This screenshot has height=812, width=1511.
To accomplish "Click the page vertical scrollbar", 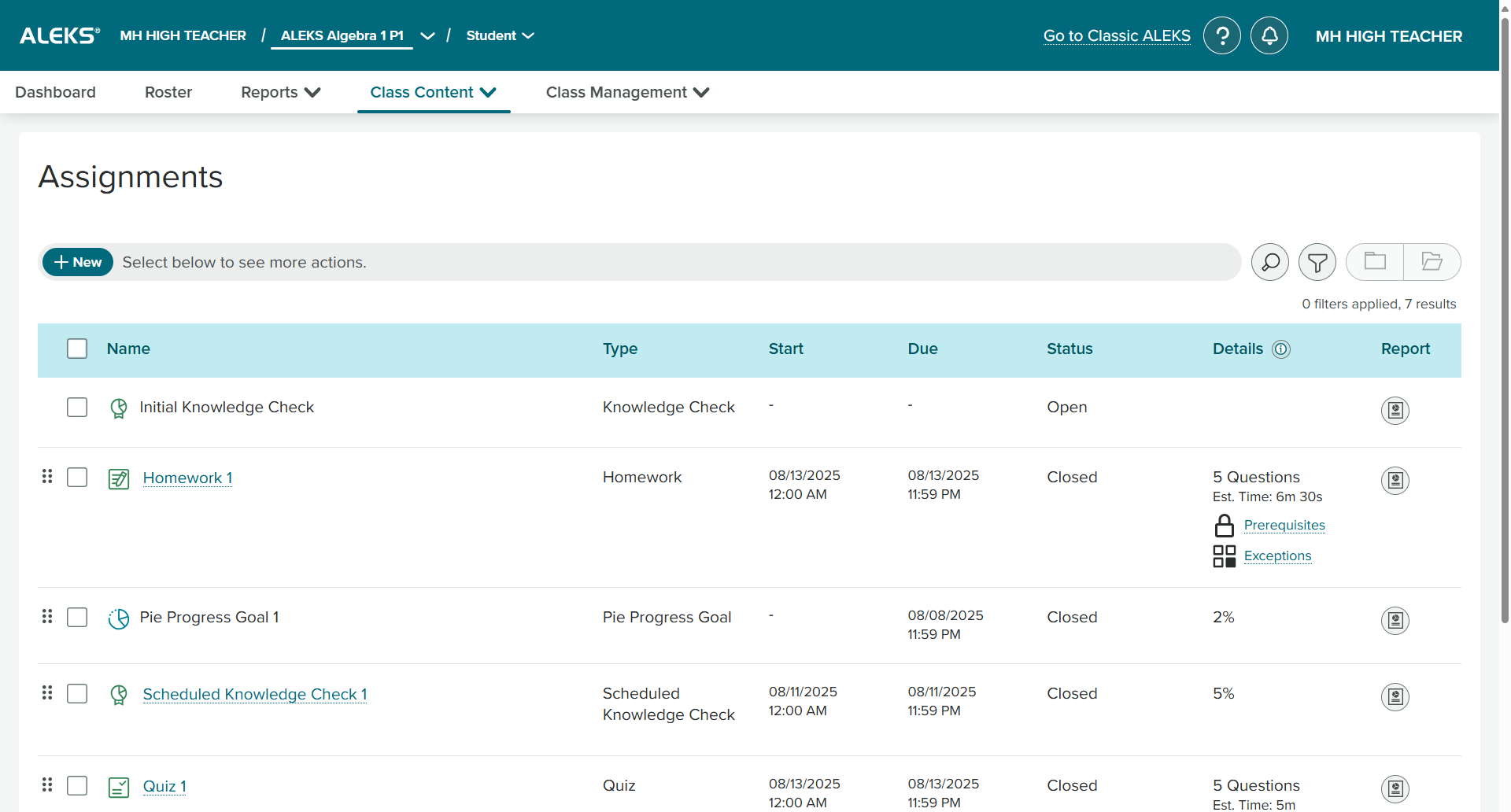I will point(1505,315).
